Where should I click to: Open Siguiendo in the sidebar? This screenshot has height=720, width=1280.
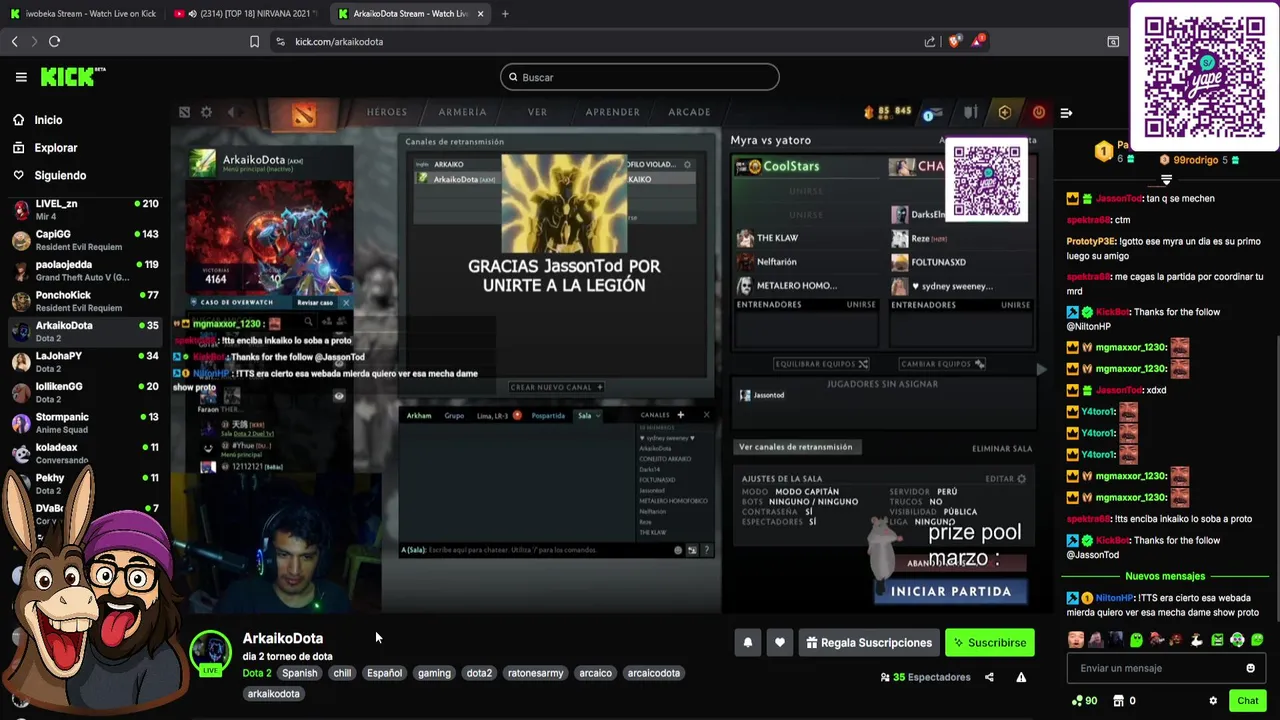60,175
